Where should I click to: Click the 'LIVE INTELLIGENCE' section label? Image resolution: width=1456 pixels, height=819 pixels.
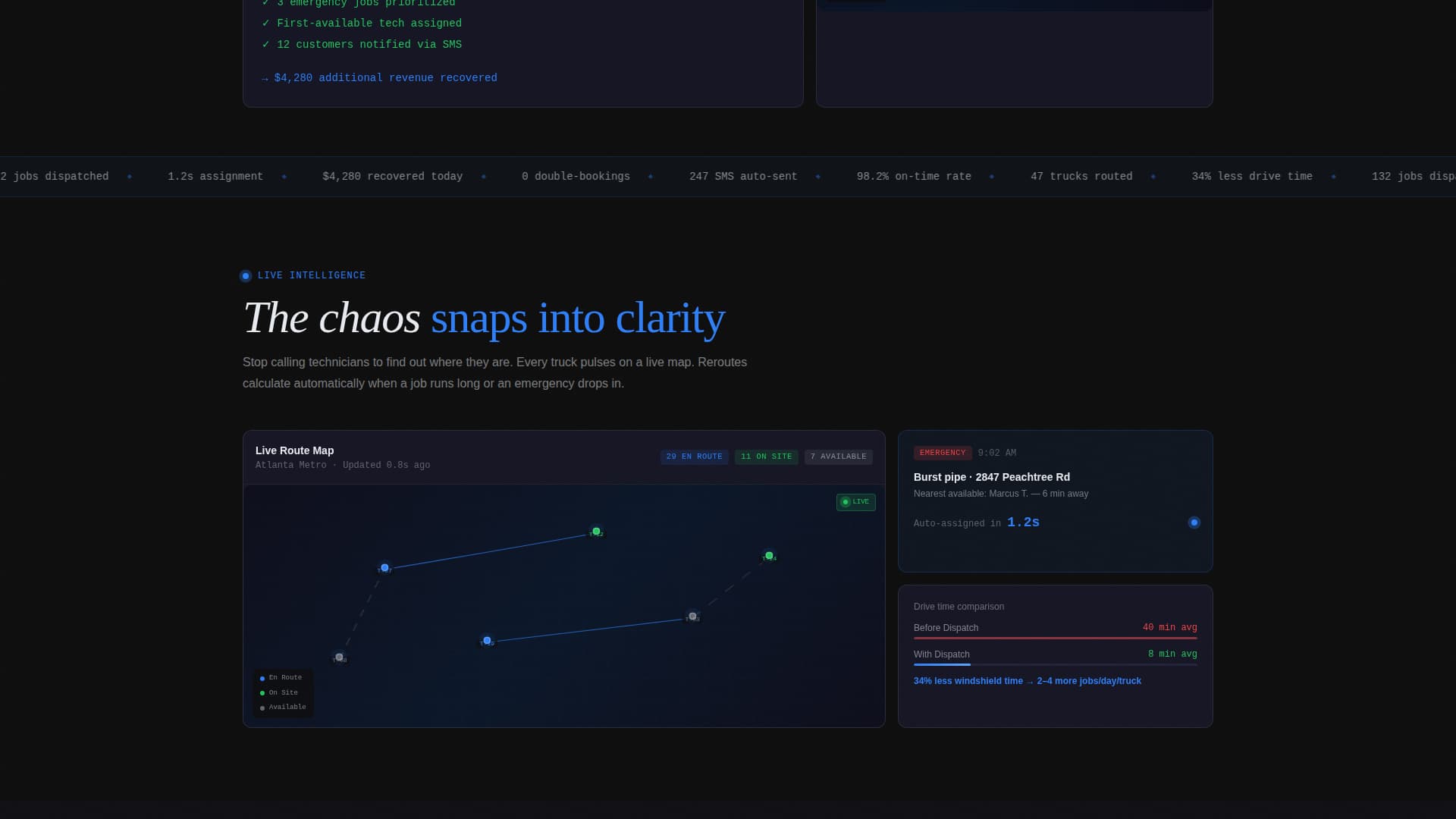(x=312, y=276)
